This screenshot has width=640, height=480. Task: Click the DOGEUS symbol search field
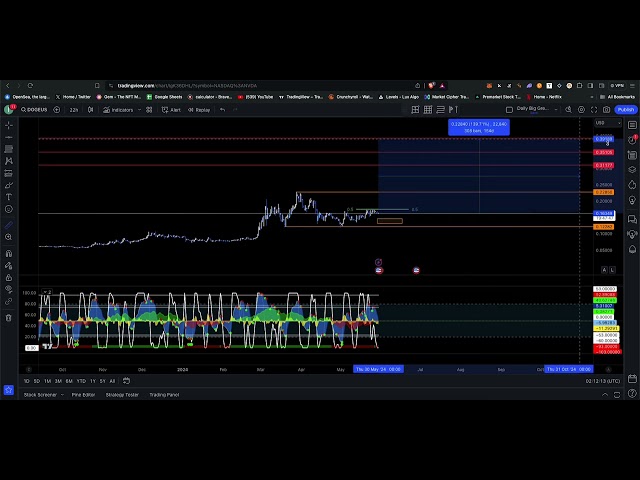[x=36, y=110]
